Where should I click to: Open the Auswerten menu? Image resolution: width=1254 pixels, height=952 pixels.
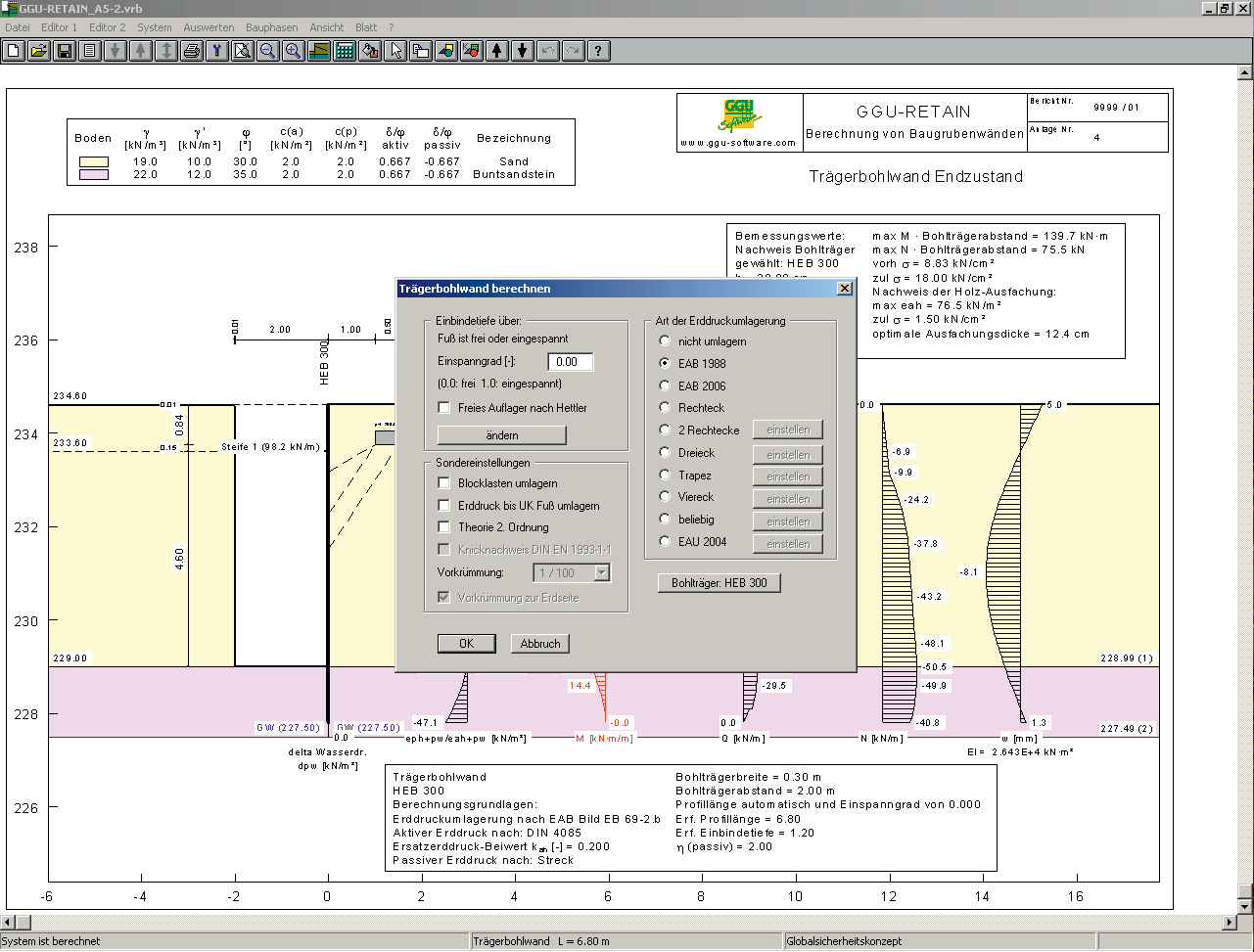coord(209,27)
